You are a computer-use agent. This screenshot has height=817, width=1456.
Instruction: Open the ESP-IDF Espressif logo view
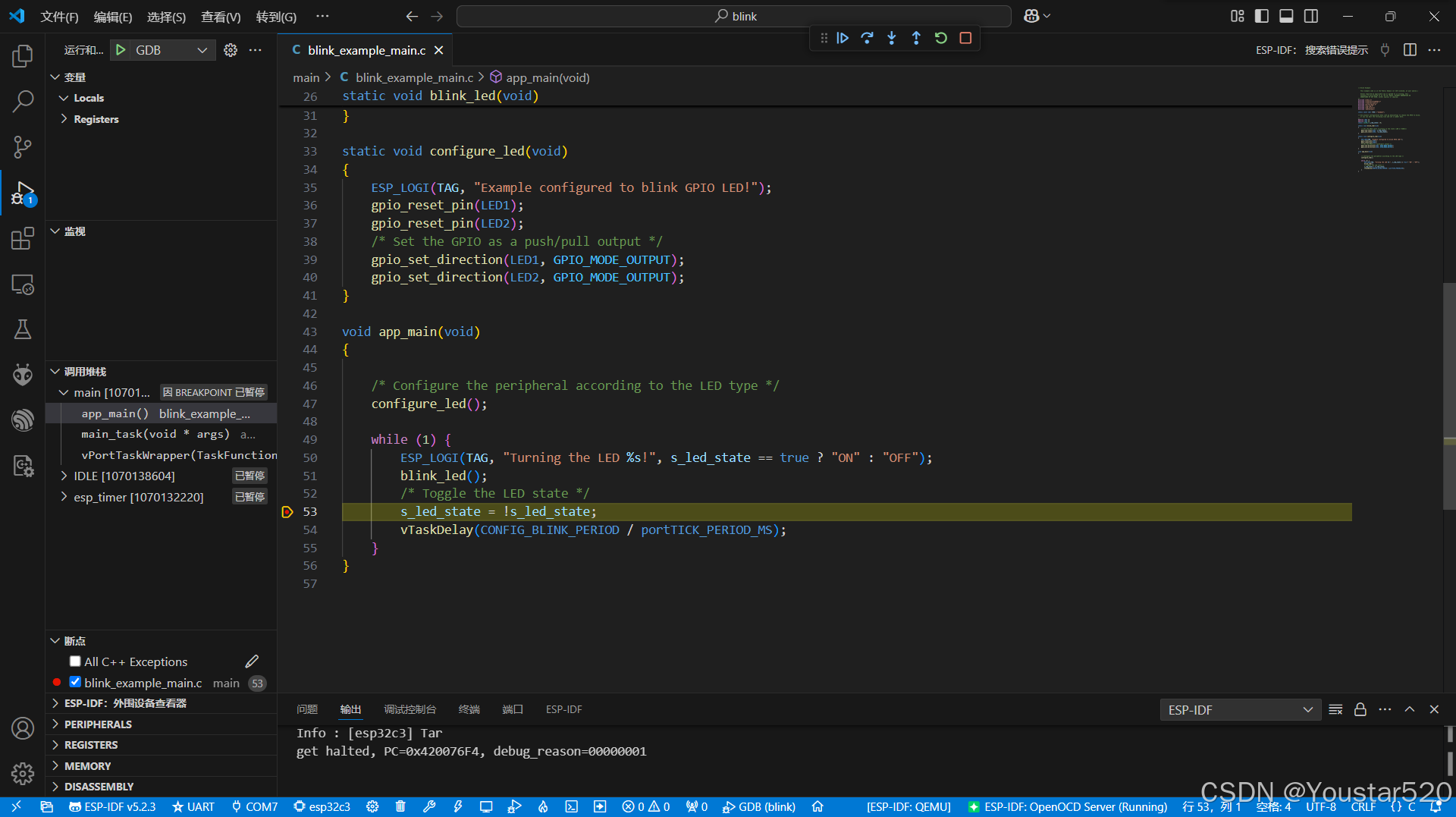(x=23, y=420)
